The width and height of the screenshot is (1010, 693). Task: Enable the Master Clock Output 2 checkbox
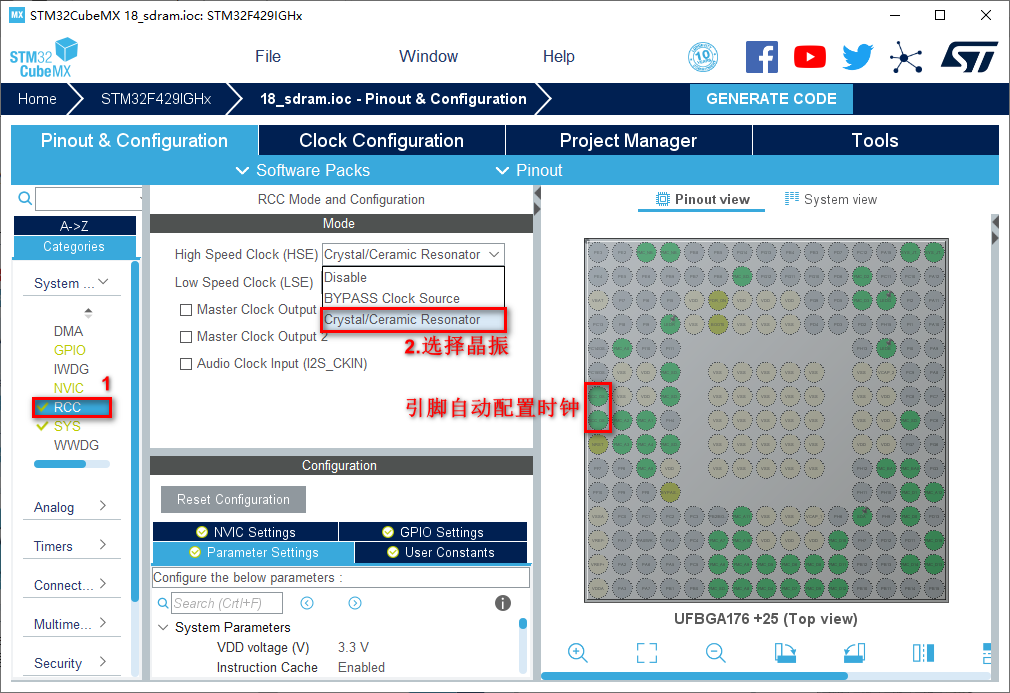[x=186, y=337]
